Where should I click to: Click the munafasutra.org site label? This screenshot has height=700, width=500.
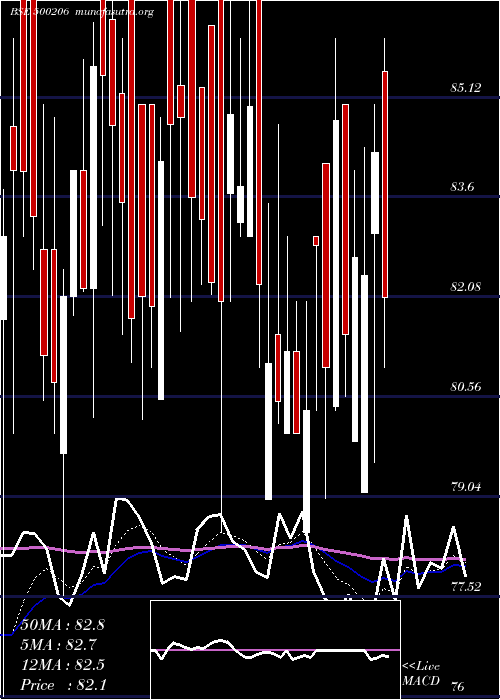pyautogui.click(x=115, y=12)
